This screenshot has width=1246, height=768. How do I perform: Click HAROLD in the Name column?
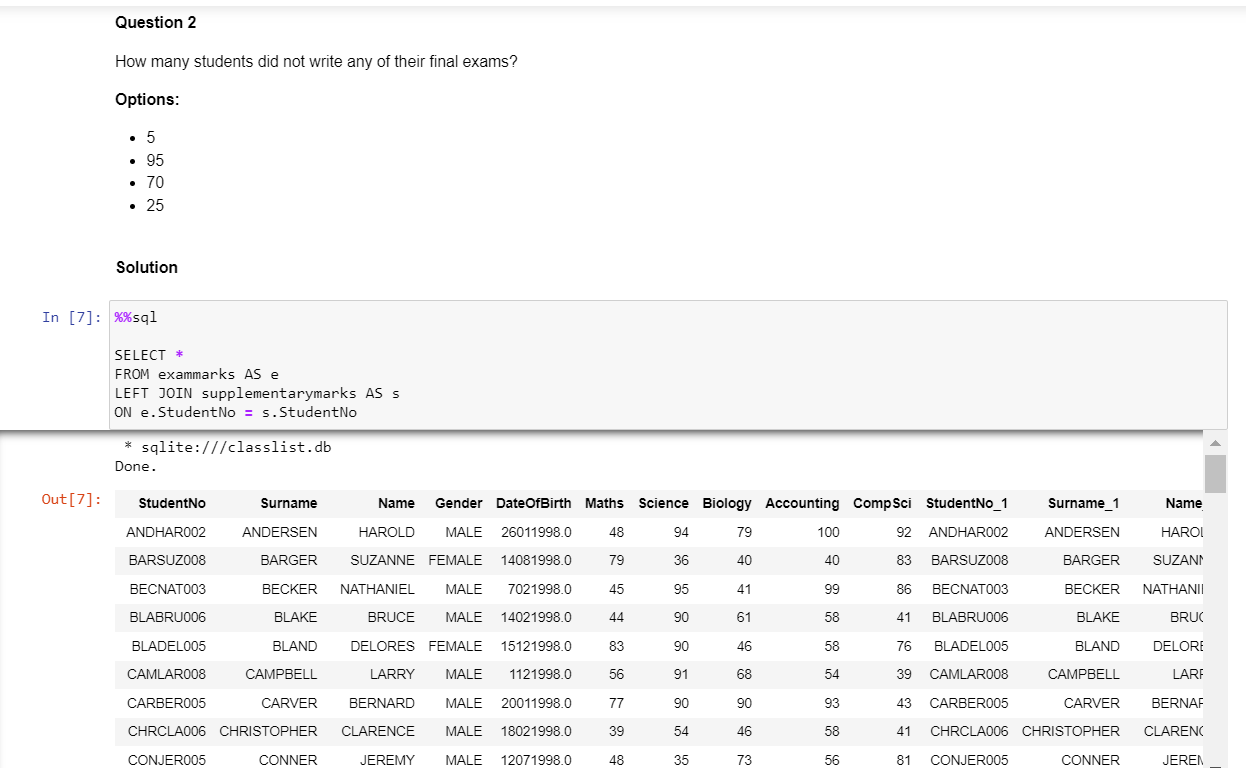(387, 532)
